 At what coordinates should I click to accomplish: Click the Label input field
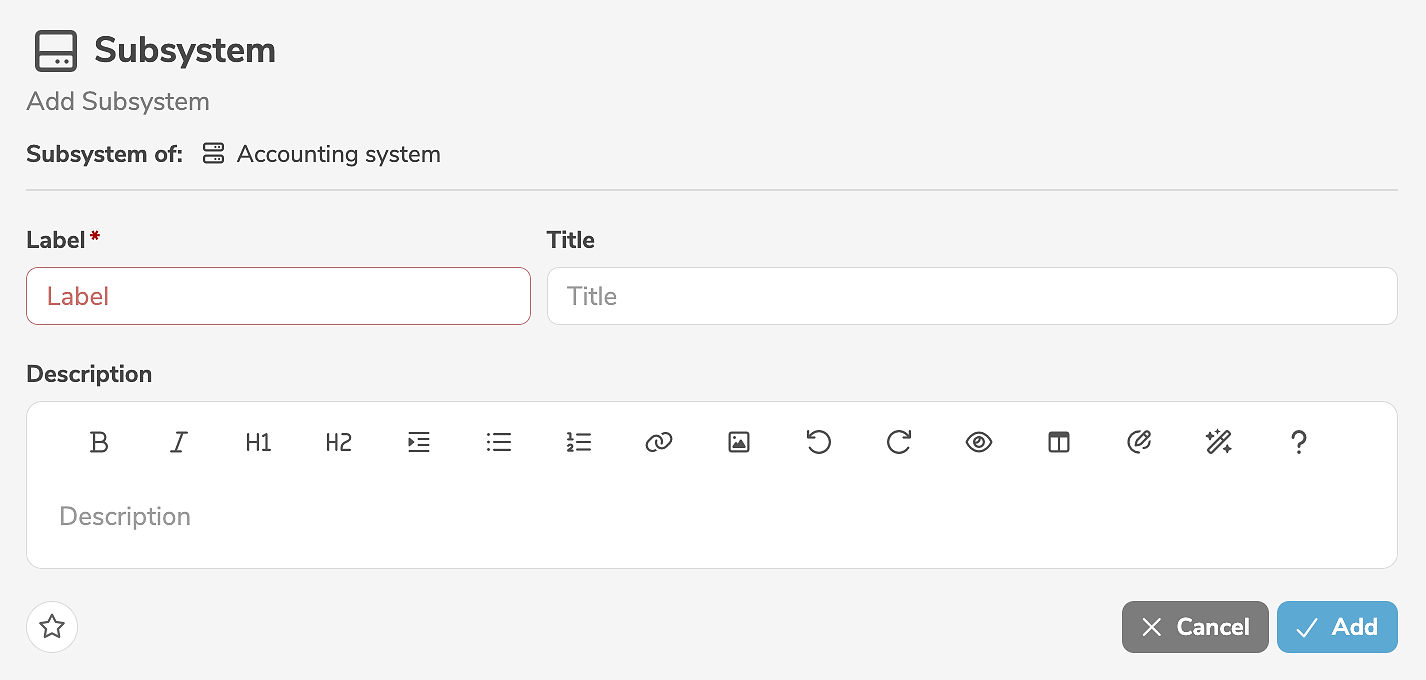(x=278, y=296)
